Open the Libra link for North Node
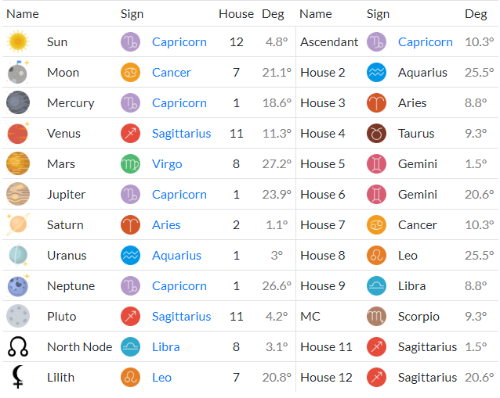Screen dimensions: 500x398 click(166, 347)
